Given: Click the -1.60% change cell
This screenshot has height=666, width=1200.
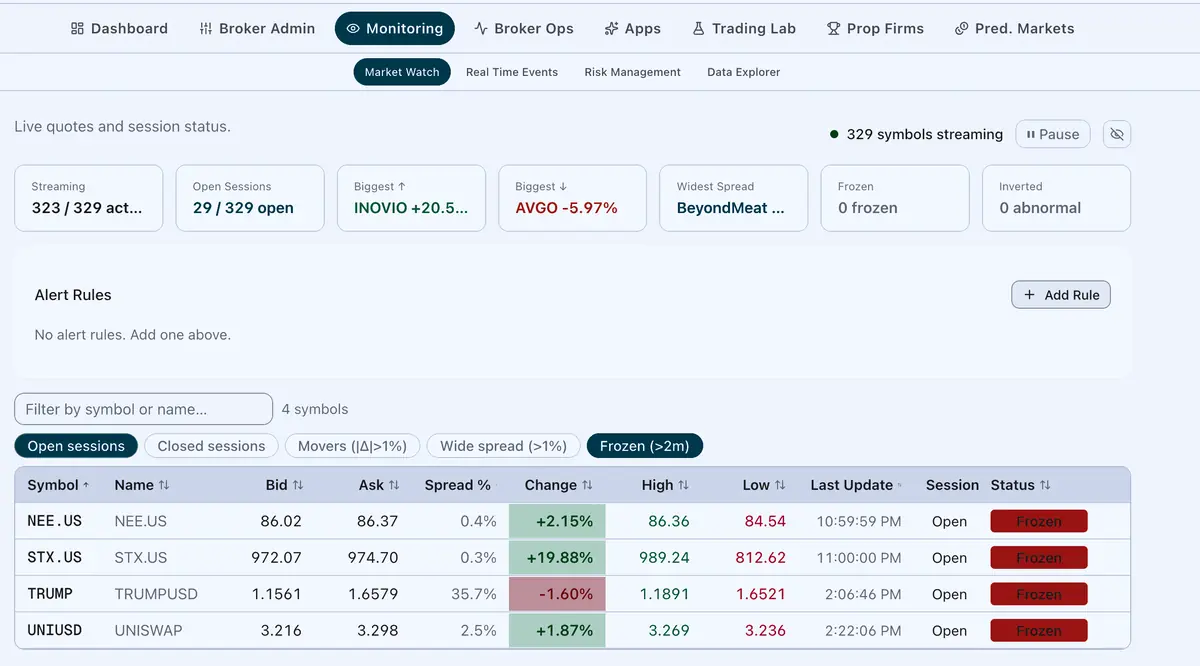Looking at the screenshot, I should tap(557, 594).
